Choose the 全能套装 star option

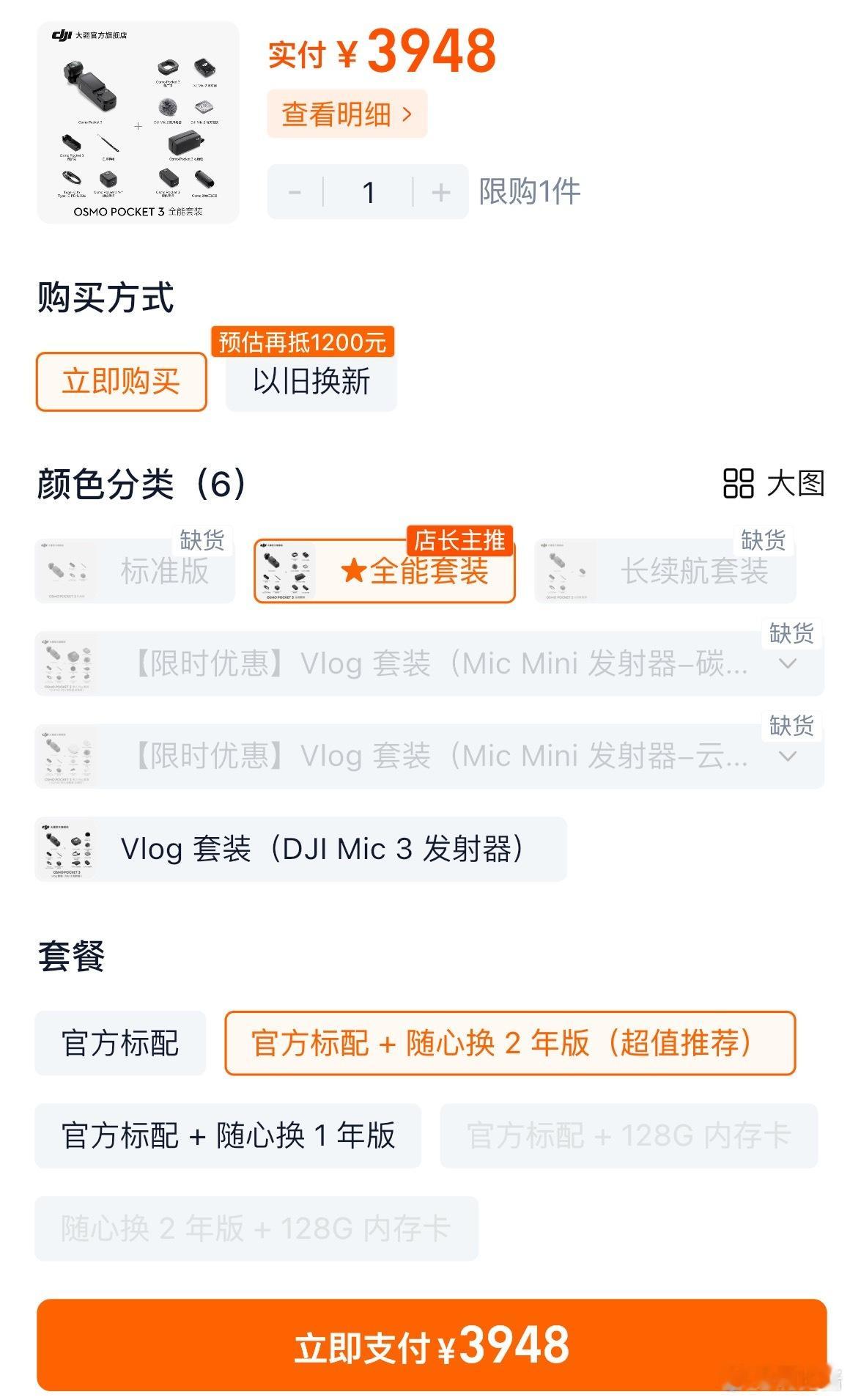point(385,571)
